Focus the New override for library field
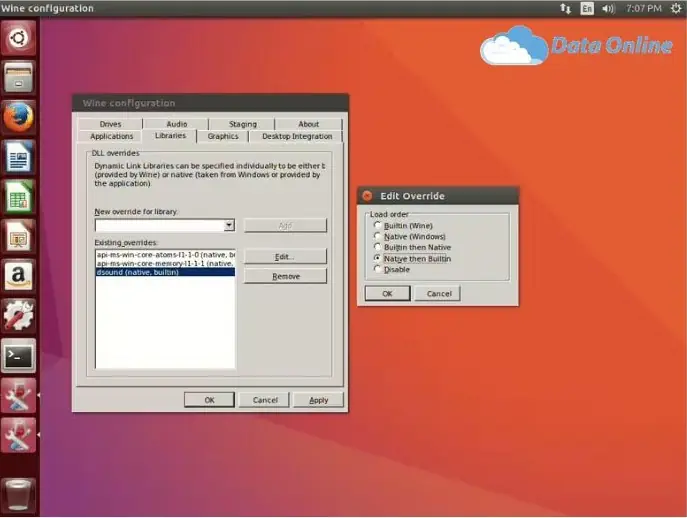The height and width of the screenshot is (518, 687). (160, 225)
